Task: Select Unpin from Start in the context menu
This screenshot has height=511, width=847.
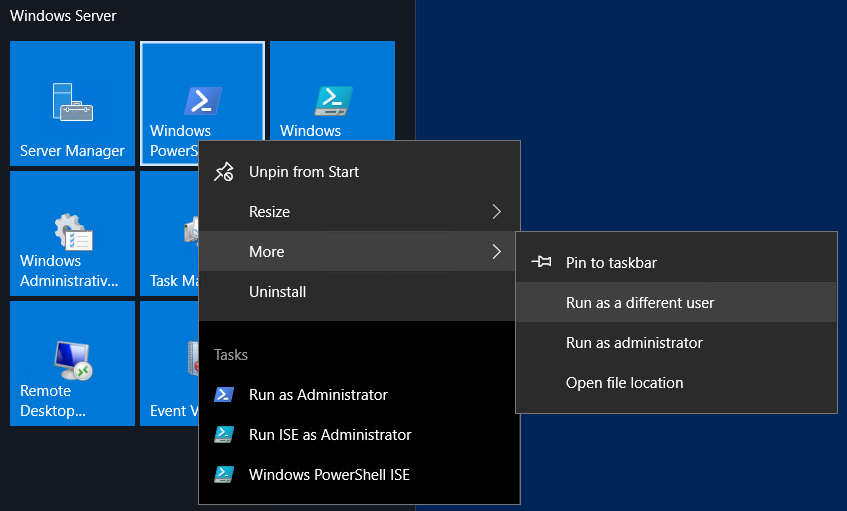Action: pos(304,172)
